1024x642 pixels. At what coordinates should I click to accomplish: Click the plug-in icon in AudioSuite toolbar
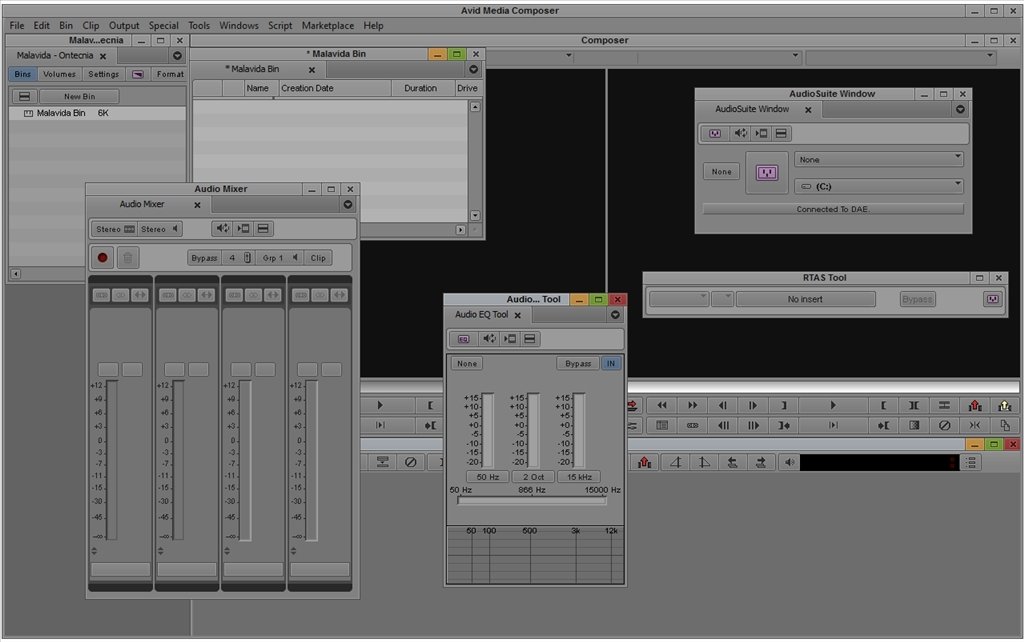pyautogui.click(x=715, y=133)
